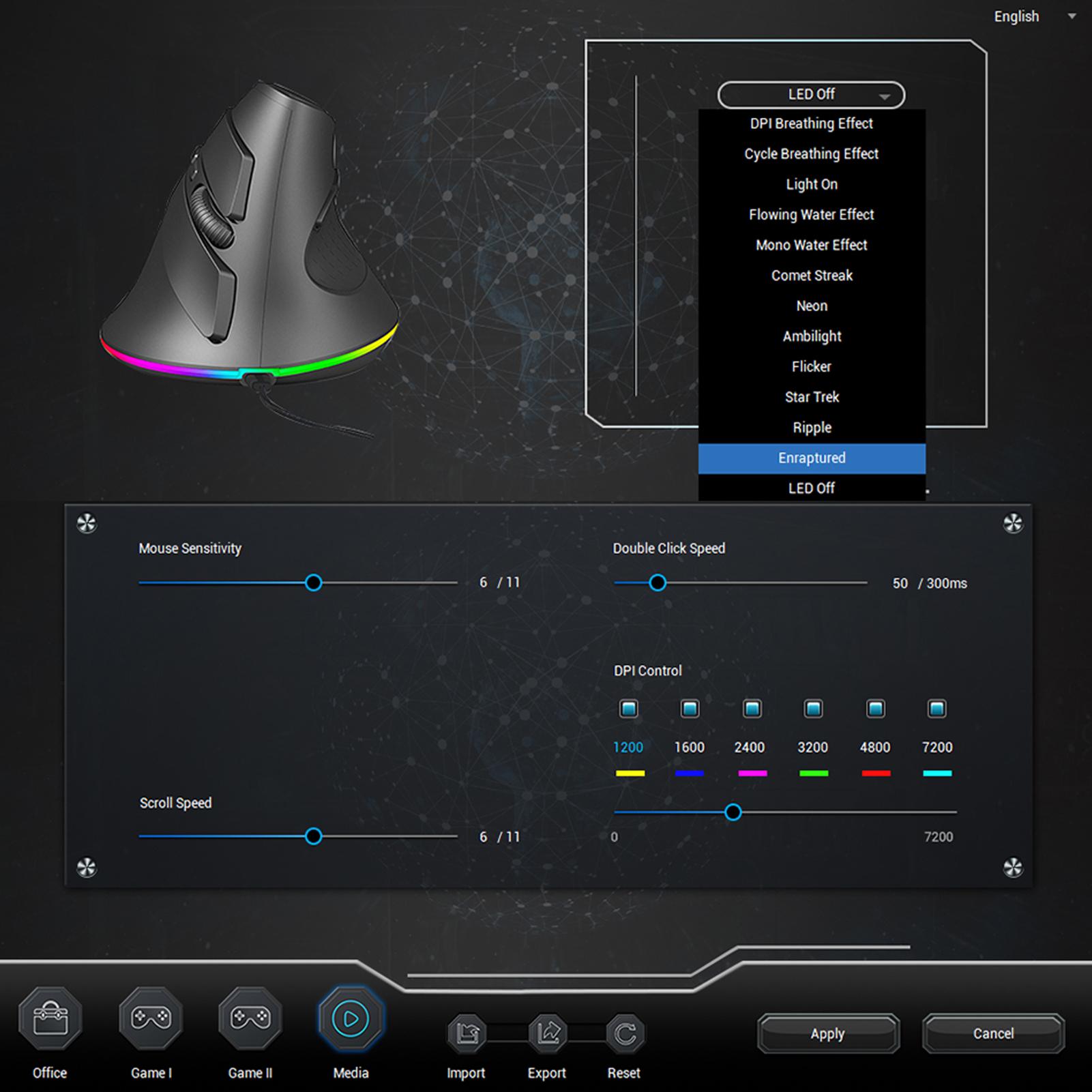Click the Import settings icon
1092x1092 pixels.
coord(467,1033)
